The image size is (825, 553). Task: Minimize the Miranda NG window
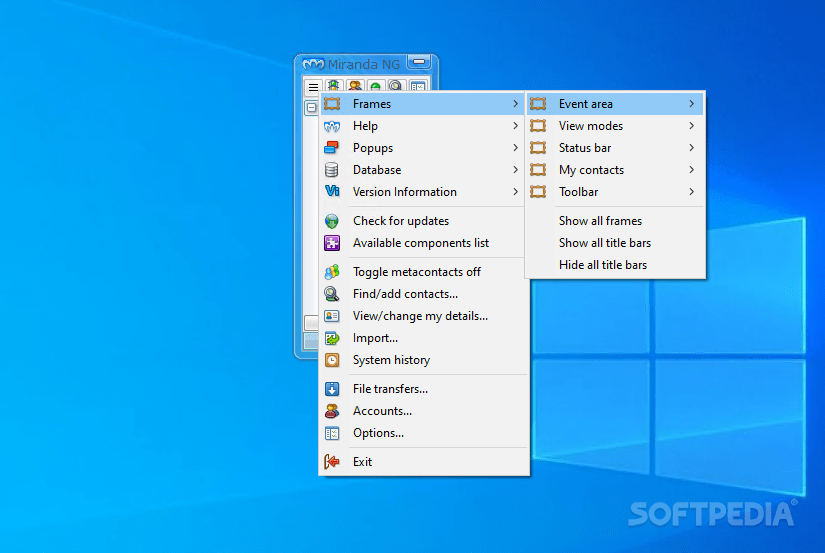(x=419, y=63)
